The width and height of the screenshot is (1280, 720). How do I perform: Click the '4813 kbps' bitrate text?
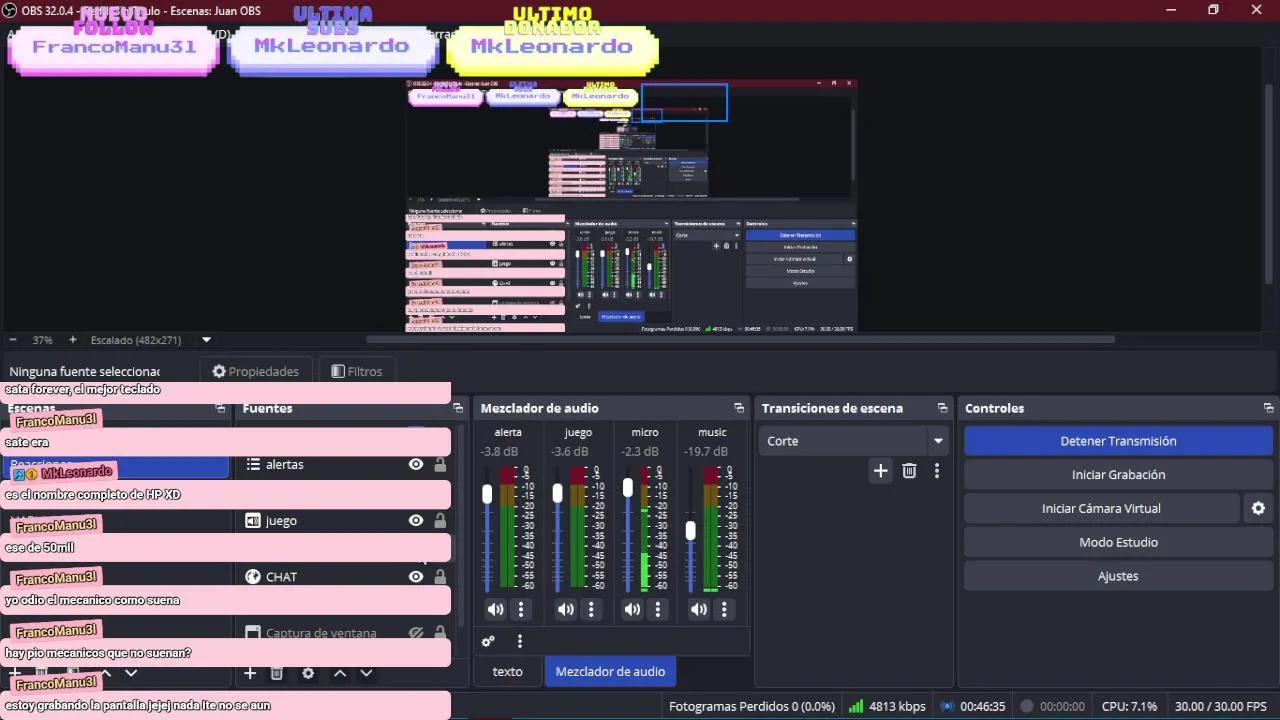pyautogui.click(x=897, y=706)
